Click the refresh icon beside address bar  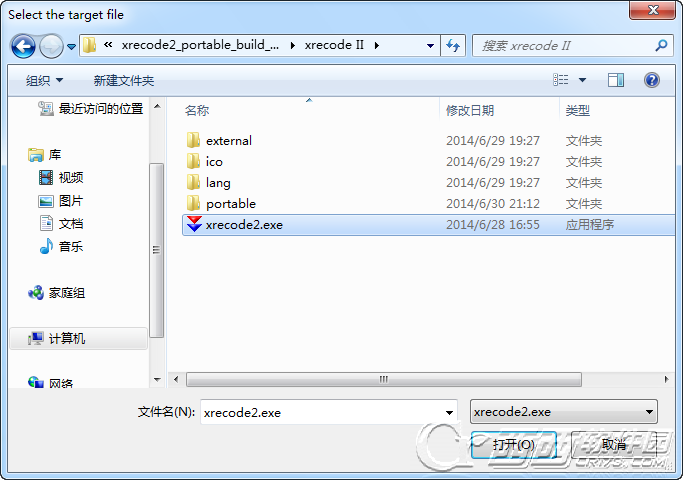point(453,45)
